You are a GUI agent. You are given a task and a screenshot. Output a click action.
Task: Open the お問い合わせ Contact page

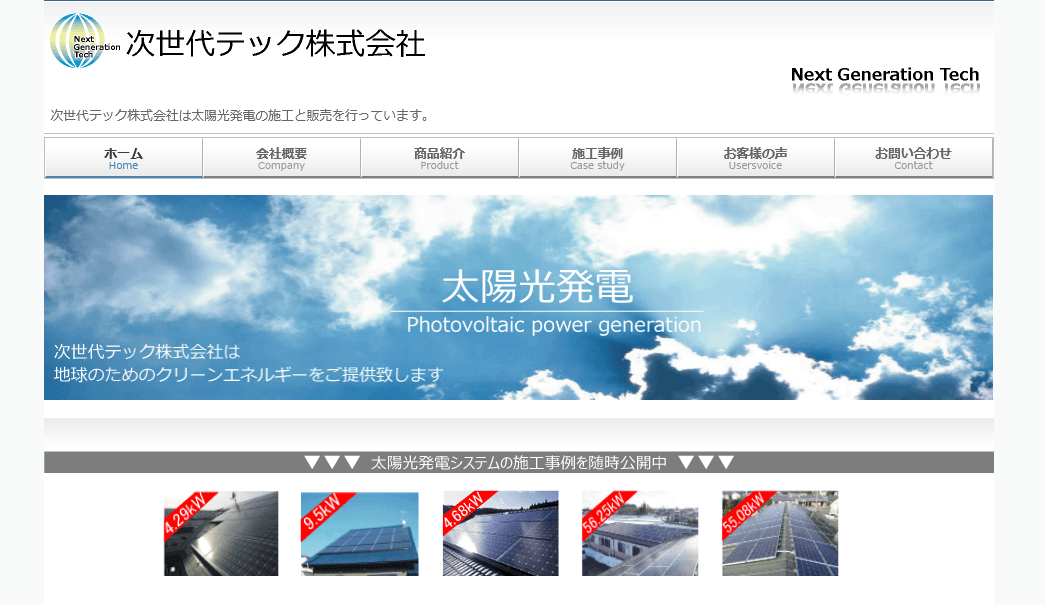[x=913, y=157]
